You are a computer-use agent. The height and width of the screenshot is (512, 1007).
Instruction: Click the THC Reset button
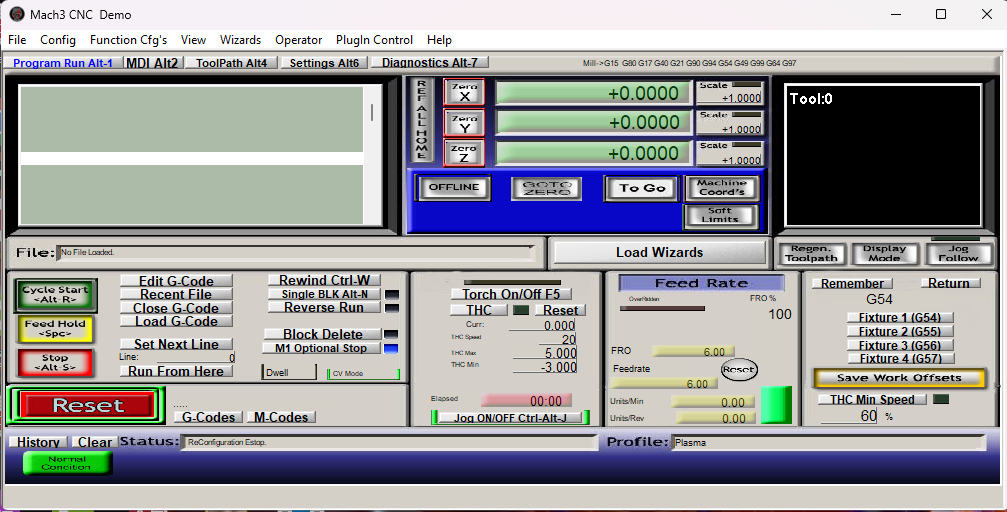click(560, 310)
